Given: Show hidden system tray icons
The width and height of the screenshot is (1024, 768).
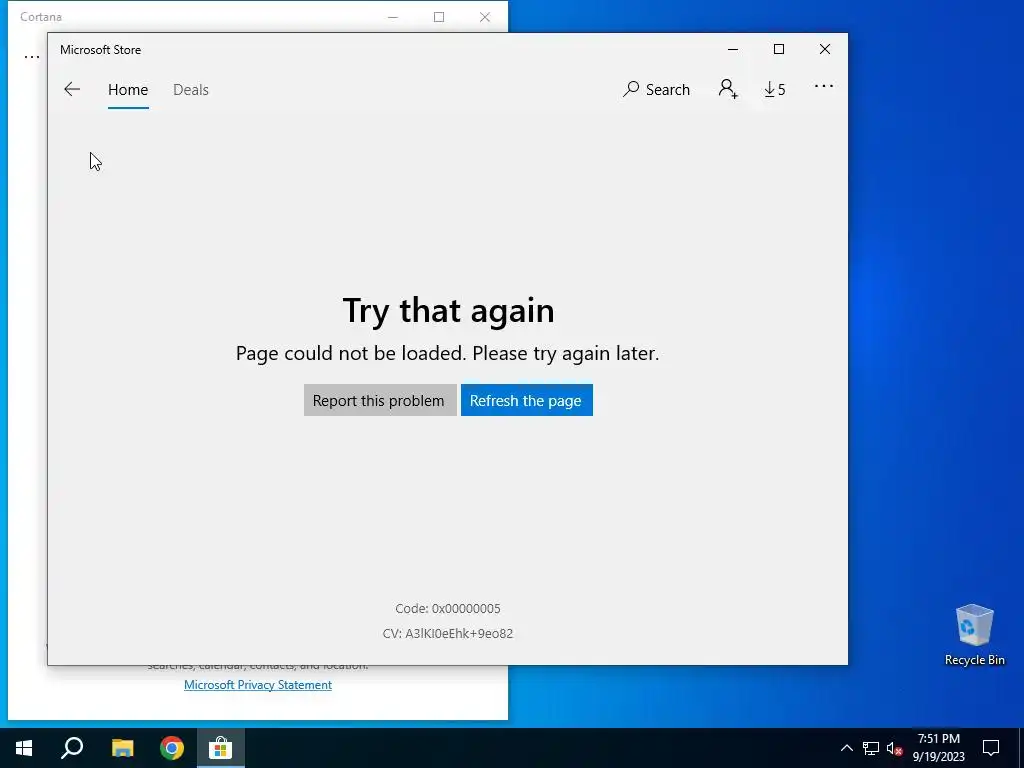Looking at the screenshot, I should coord(846,748).
